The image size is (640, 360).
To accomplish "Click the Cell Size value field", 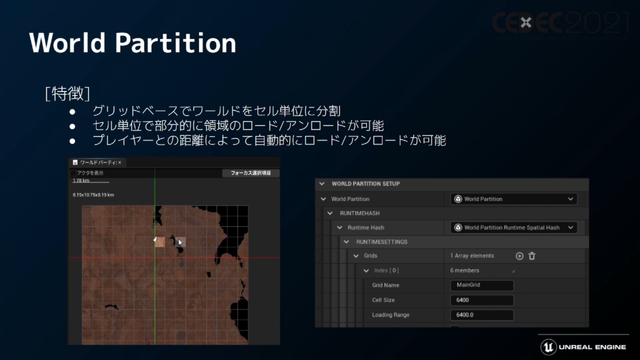I will (x=482, y=300).
